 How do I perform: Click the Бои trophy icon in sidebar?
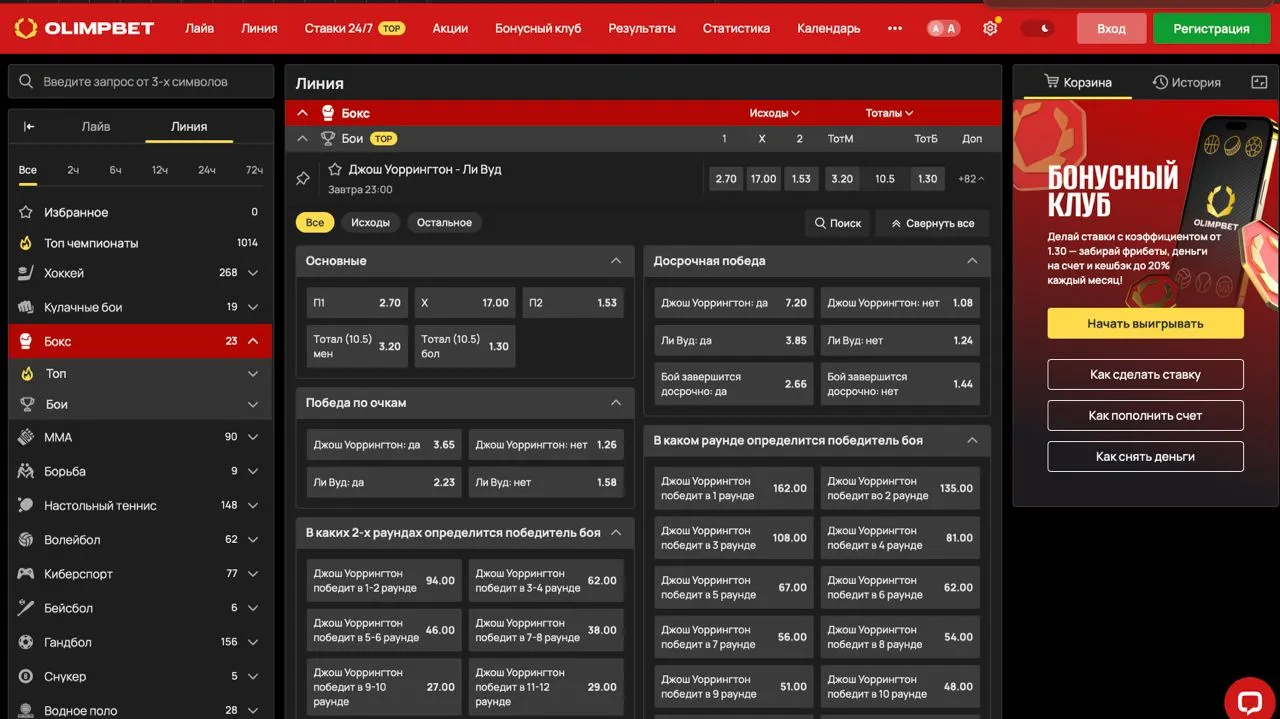(x=27, y=404)
